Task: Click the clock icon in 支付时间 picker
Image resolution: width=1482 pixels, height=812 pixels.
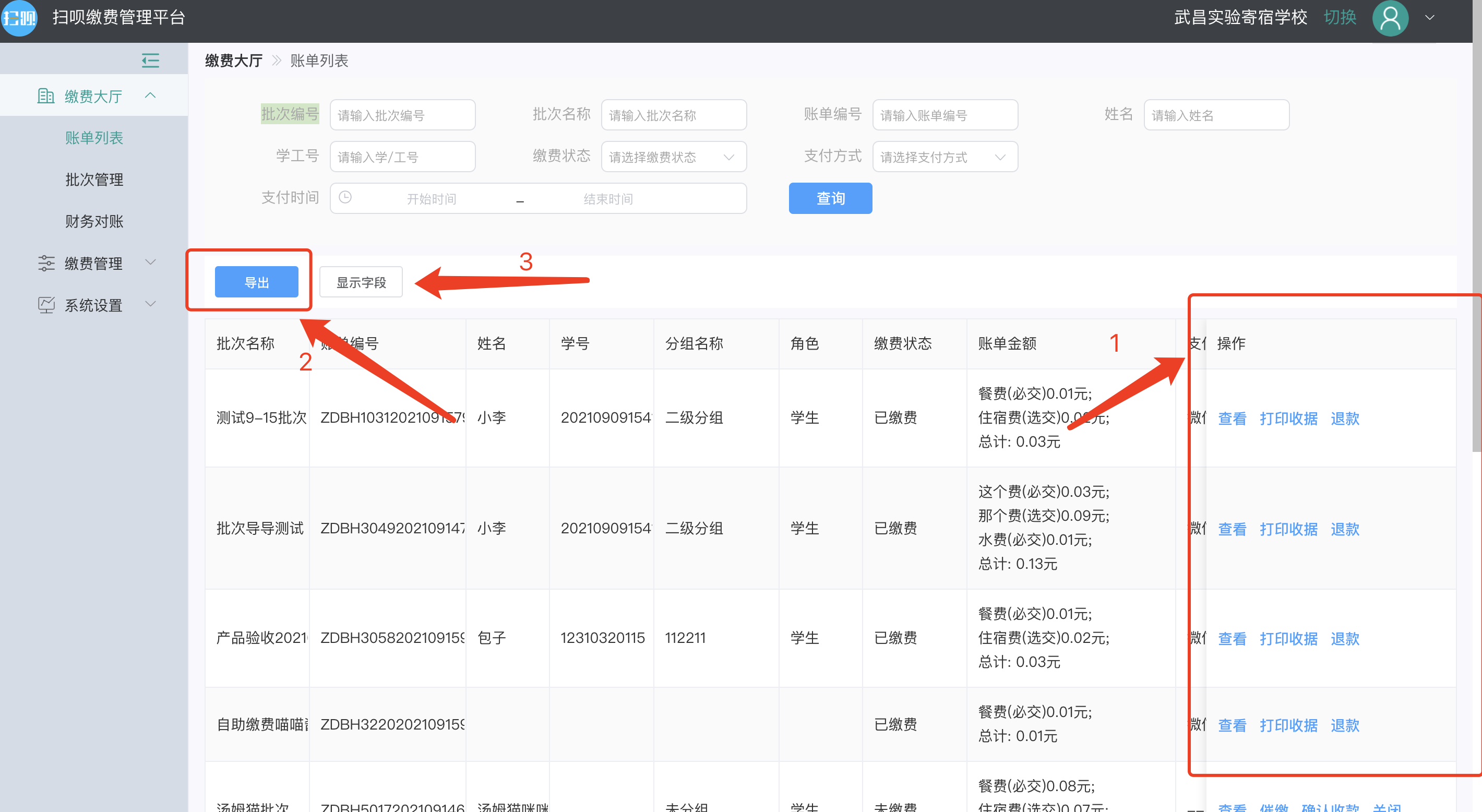Action: [345, 197]
